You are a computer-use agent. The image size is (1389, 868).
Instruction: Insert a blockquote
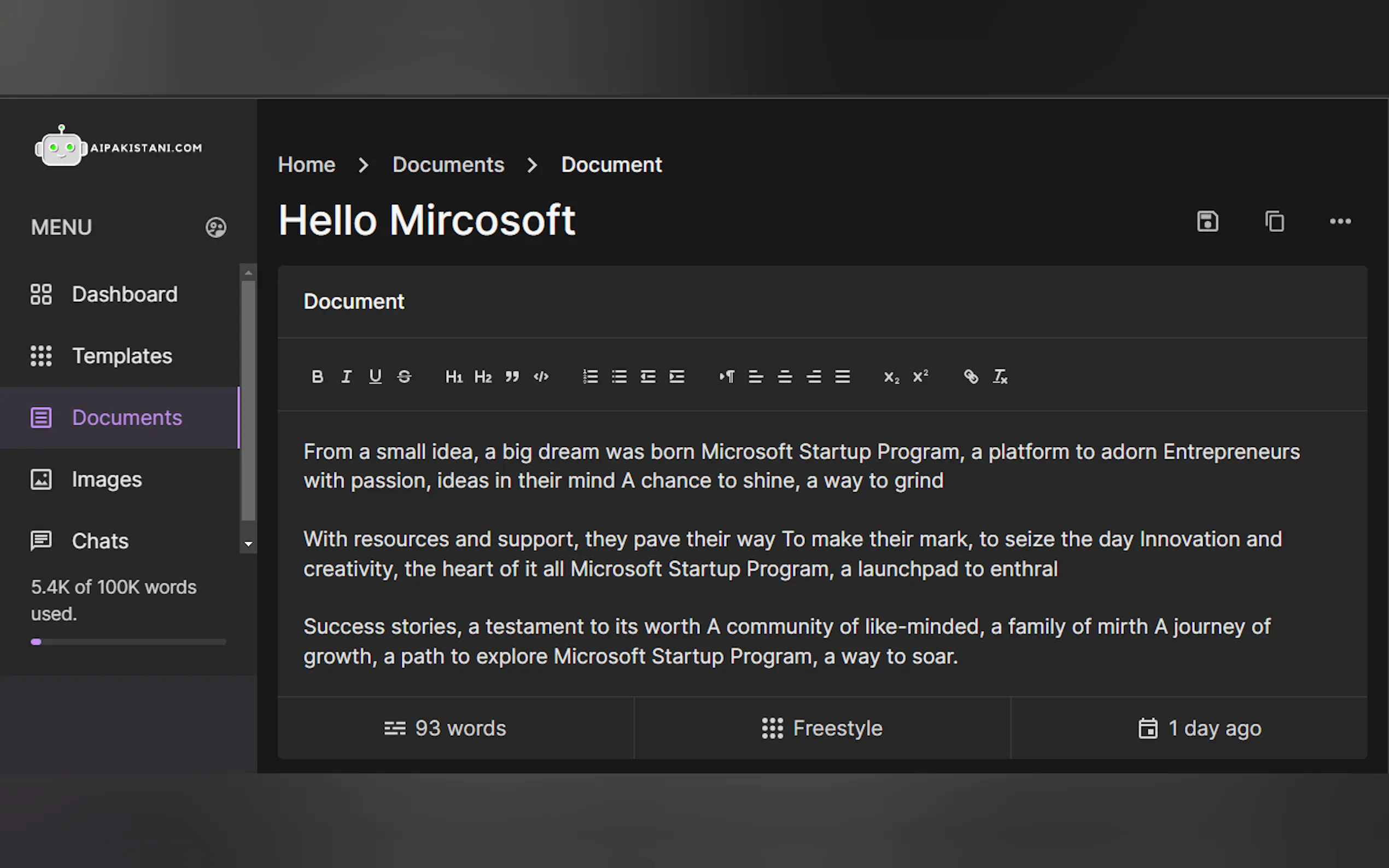pos(512,377)
